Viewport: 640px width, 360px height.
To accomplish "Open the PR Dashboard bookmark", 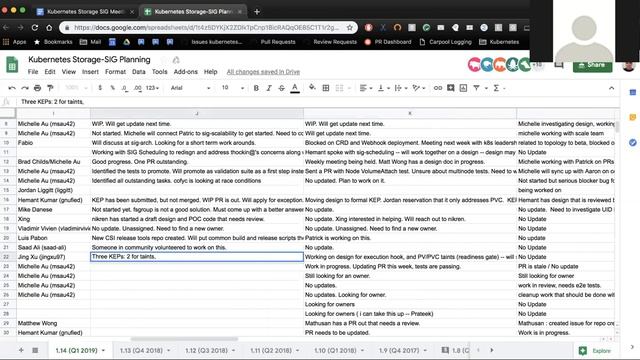I will tap(388, 42).
